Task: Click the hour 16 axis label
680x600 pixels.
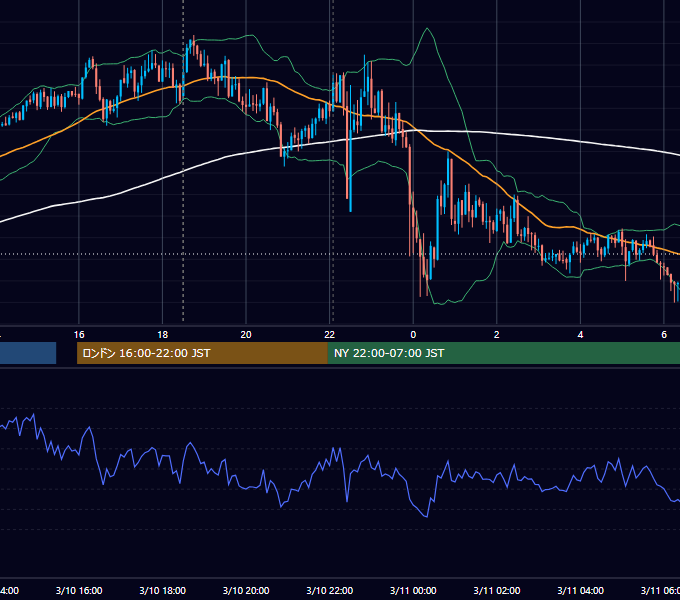Action: (x=79, y=335)
